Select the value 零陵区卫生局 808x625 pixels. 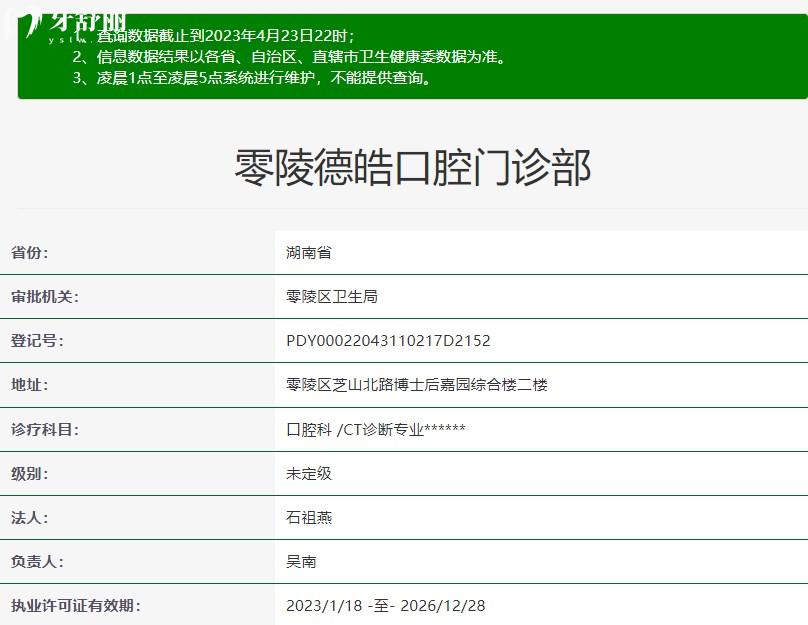click(332, 297)
